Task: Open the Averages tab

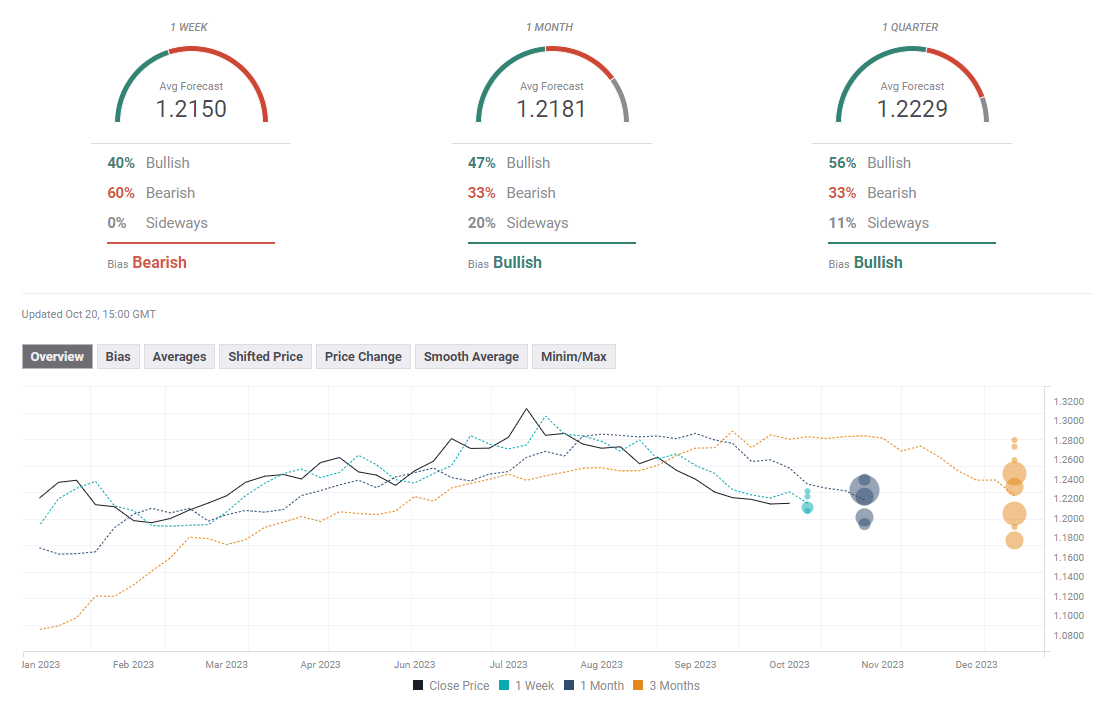Action: [x=179, y=357]
